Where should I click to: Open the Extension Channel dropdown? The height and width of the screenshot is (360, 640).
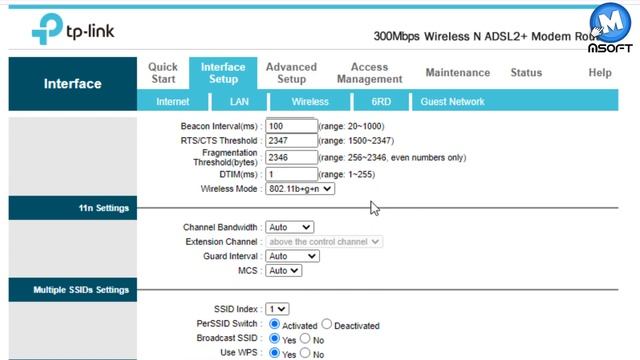(x=324, y=242)
